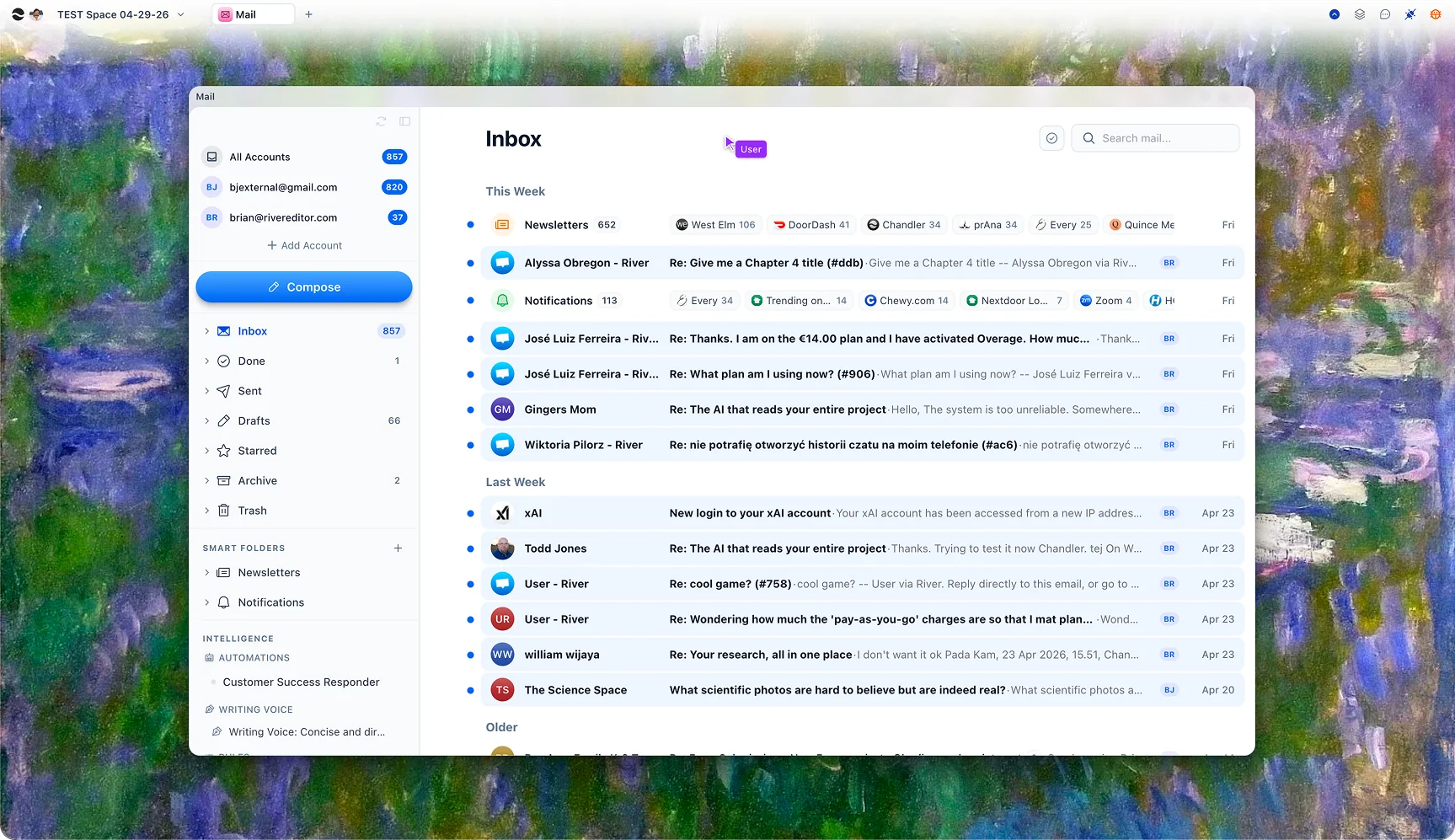Click the layers stack icon in top bar
Image resolution: width=1455 pixels, height=840 pixels.
pos(1359,14)
